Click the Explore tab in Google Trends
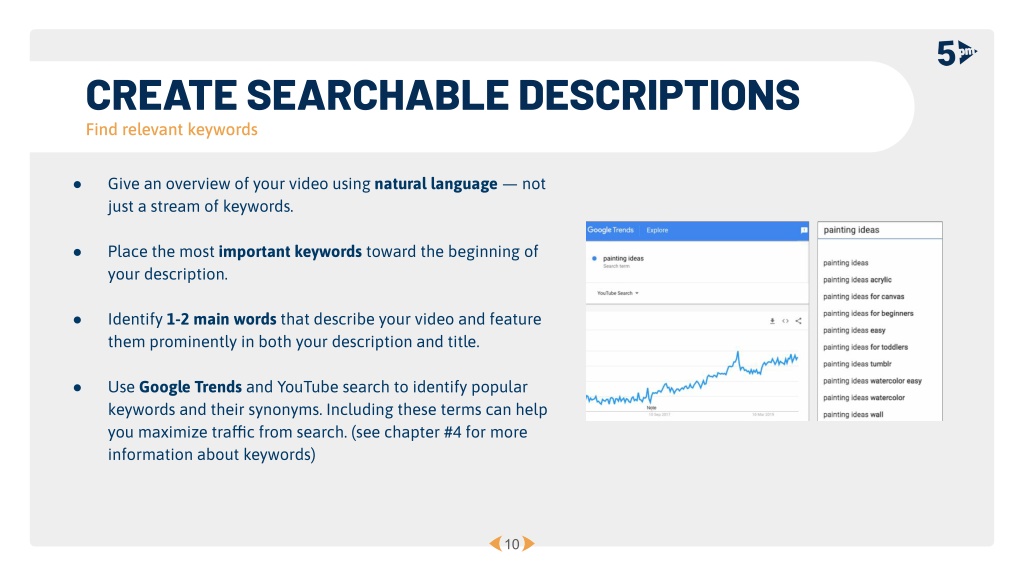Image resolution: width=1024 pixels, height=576 pixels. pyautogui.click(x=657, y=230)
